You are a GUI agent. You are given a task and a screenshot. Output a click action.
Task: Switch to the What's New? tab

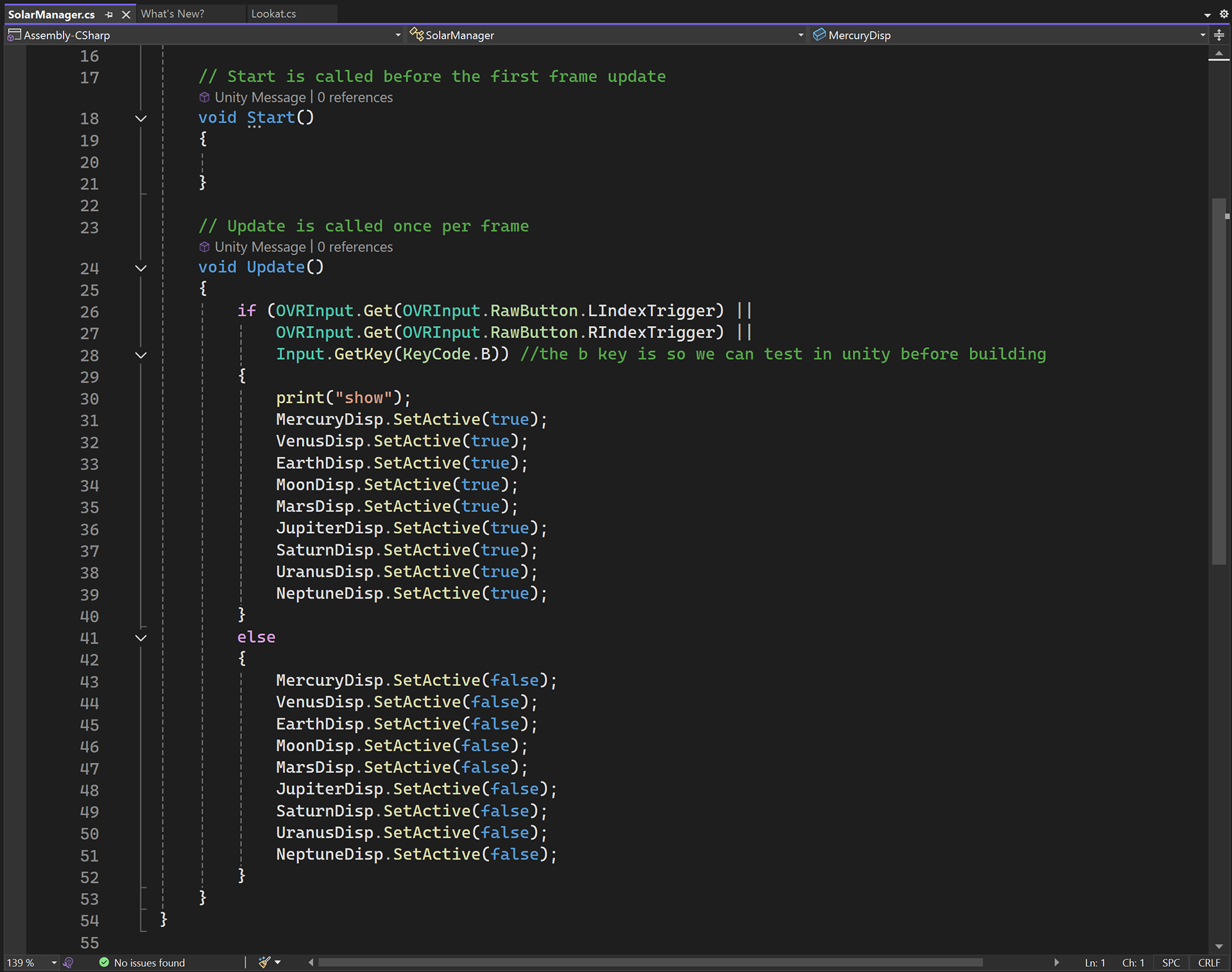(x=173, y=13)
